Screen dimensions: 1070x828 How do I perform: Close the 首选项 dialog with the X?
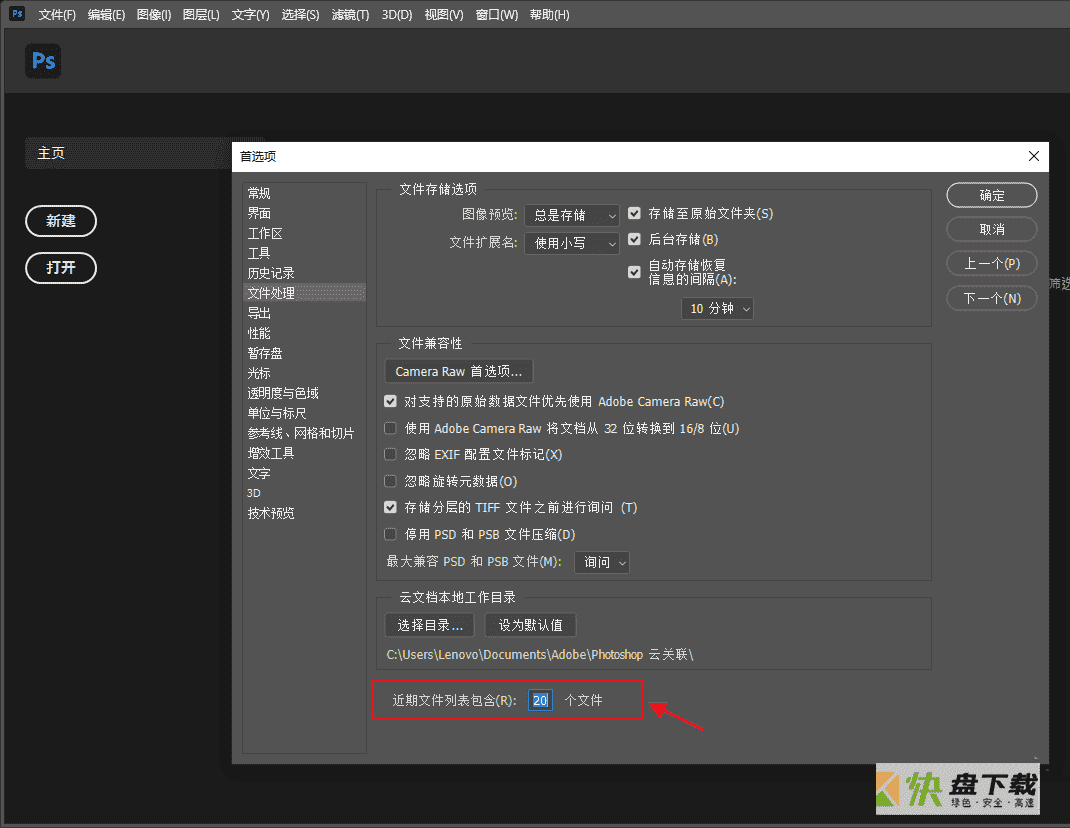pyautogui.click(x=1034, y=156)
